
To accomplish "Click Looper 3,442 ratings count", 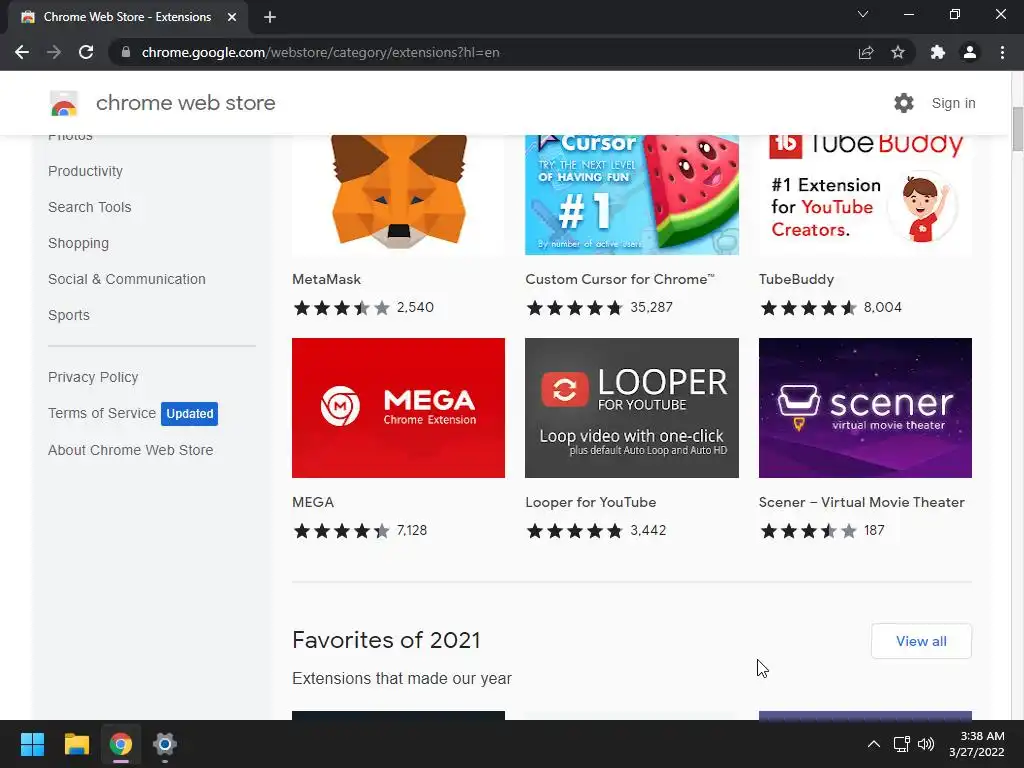I will pyautogui.click(x=648, y=530).
